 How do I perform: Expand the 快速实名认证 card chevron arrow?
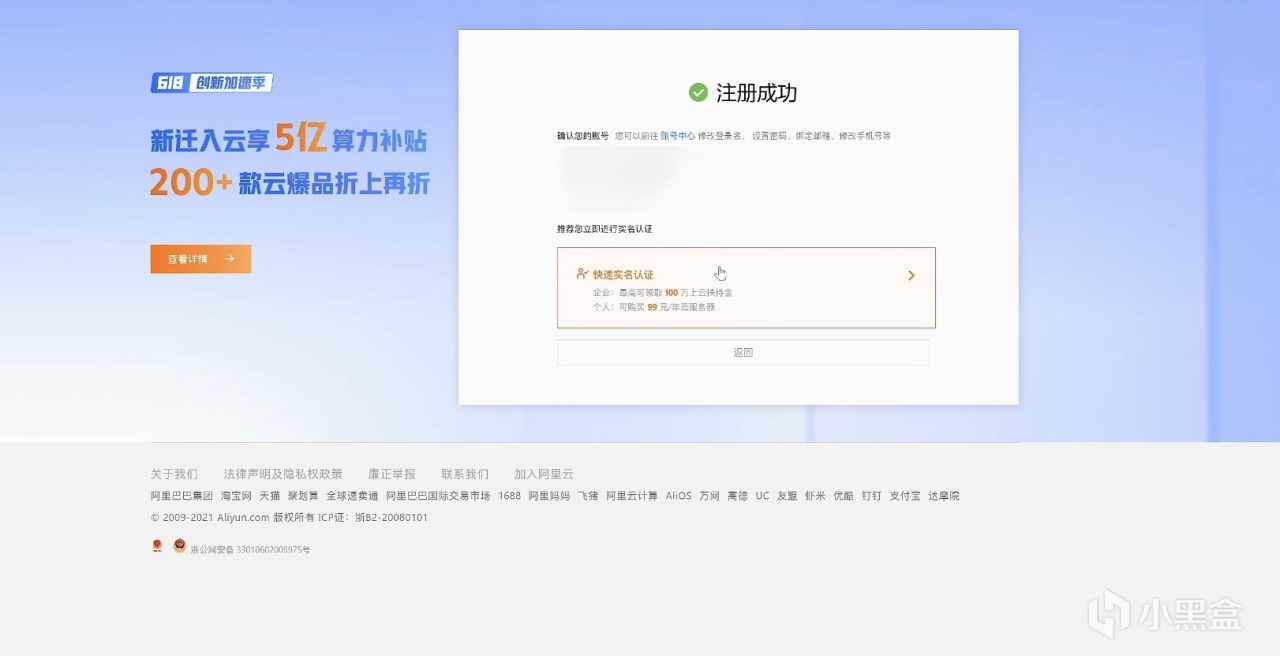[911, 275]
